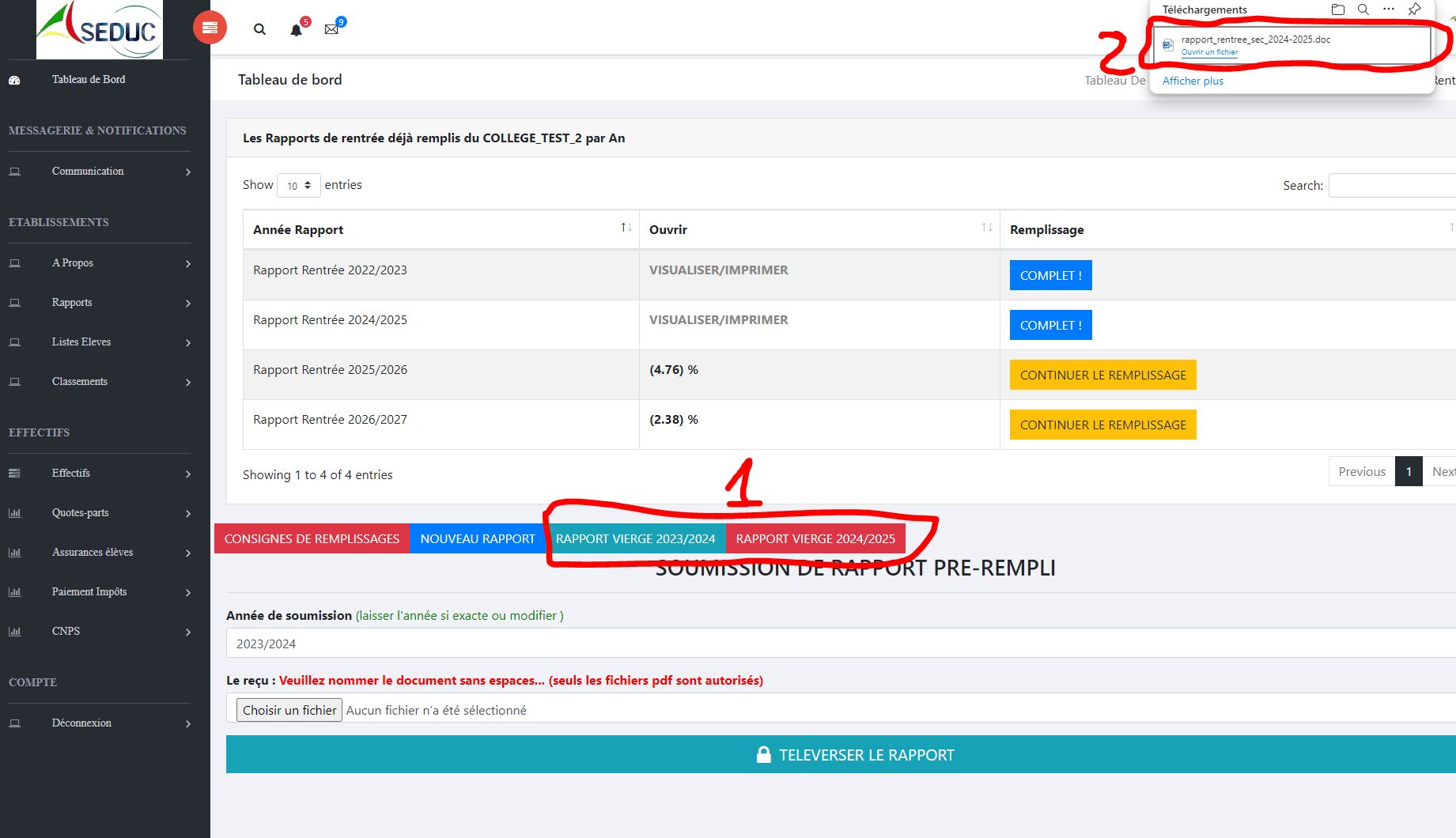Image resolution: width=1456 pixels, height=838 pixels.
Task: Select Tableau de Bord in sidebar
Action: (x=89, y=80)
